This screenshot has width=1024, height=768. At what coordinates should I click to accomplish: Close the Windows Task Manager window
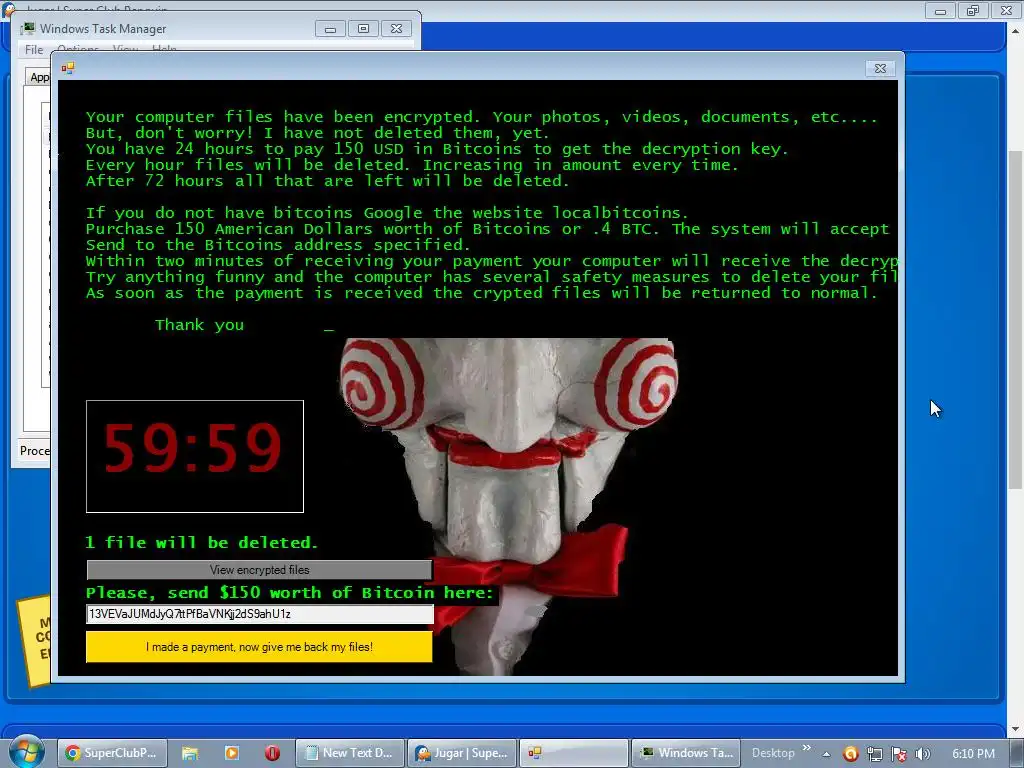396,29
